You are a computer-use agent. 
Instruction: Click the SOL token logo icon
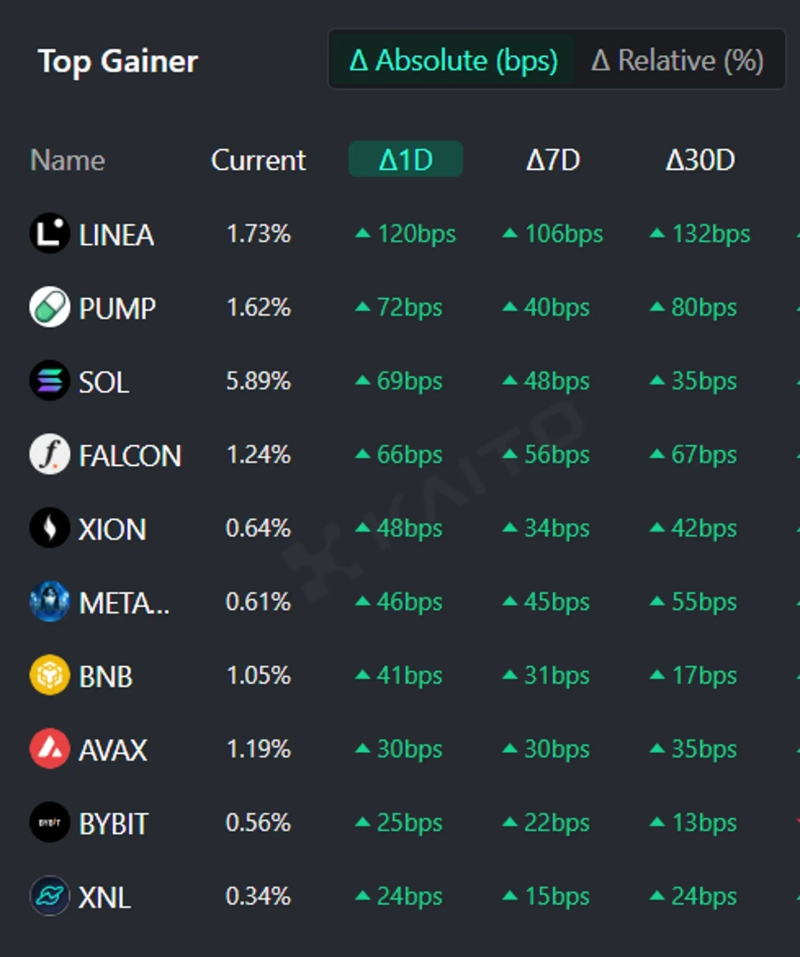click(49, 381)
